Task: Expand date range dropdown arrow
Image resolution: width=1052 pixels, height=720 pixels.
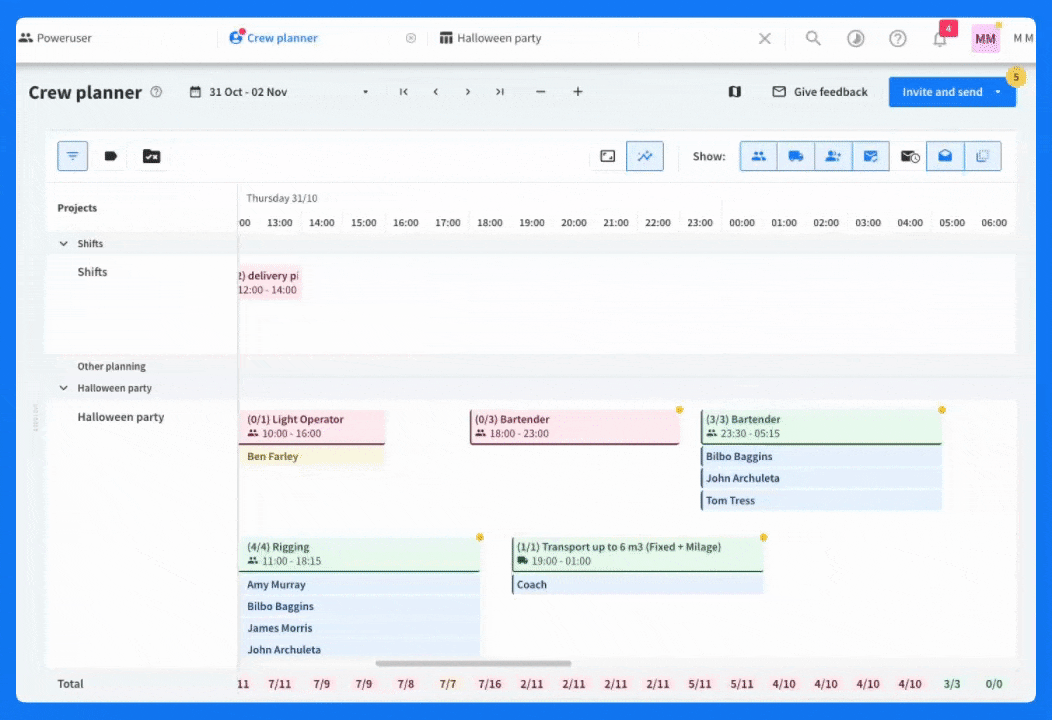Action: point(366,92)
